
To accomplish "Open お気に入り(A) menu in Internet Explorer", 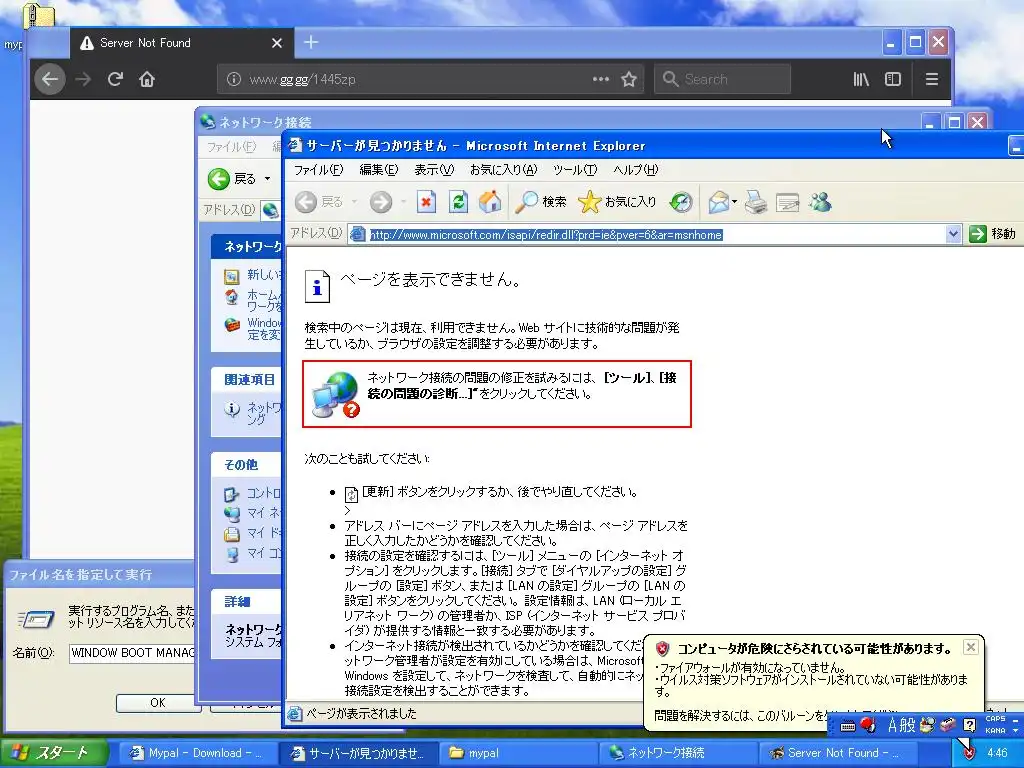I will pos(504,170).
